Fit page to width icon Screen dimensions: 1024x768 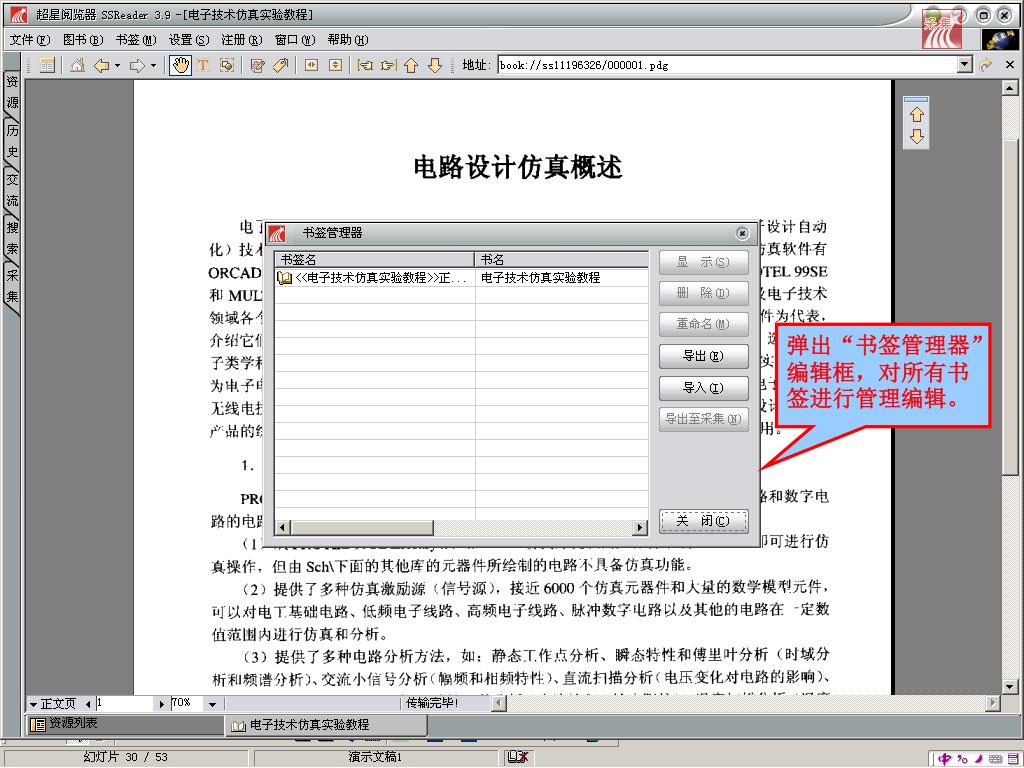[x=312, y=65]
